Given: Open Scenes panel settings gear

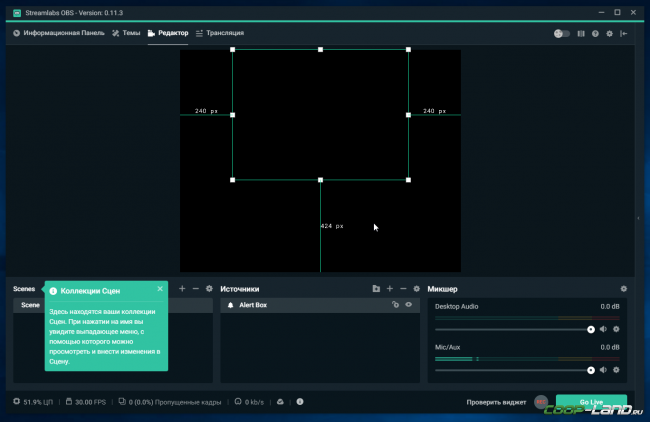Looking at the screenshot, I should (x=209, y=289).
